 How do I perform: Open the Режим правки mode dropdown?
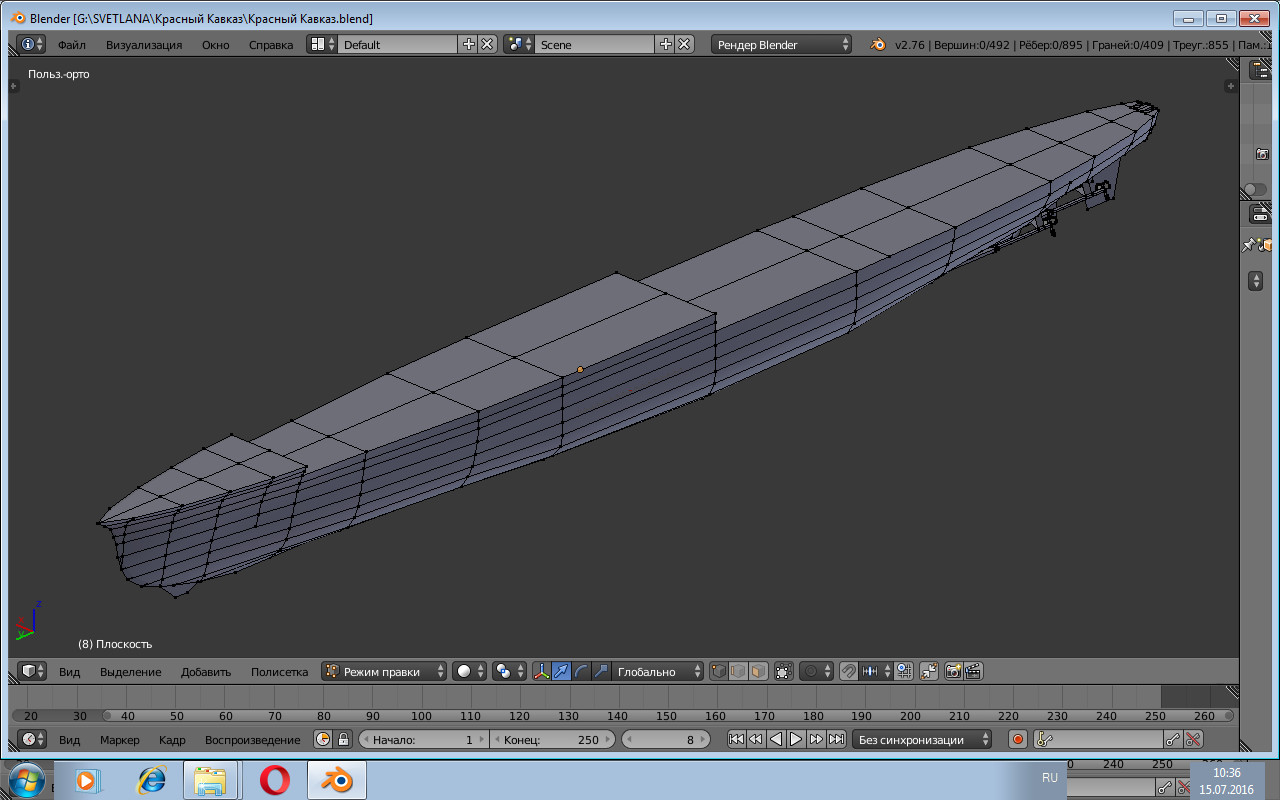click(384, 672)
